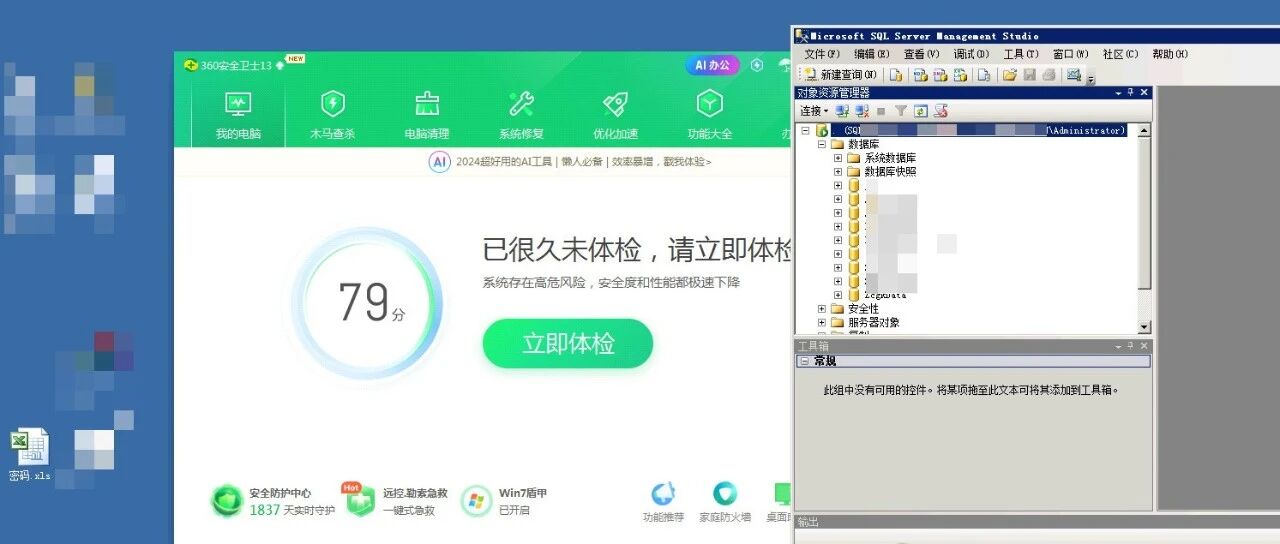This screenshot has height=544, width=1280.
Task: Open the 连接 dropdown in Object Explorer
Action: pyautogui.click(x=813, y=111)
